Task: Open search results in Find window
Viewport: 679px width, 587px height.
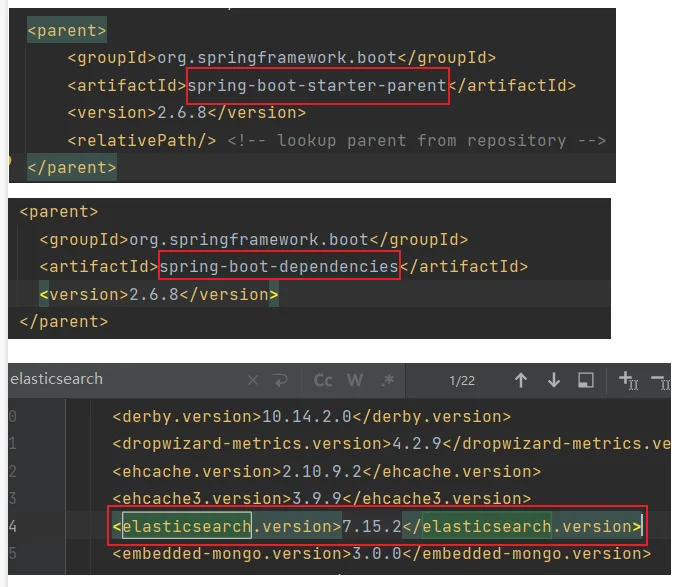Action: tap(586, 381)
